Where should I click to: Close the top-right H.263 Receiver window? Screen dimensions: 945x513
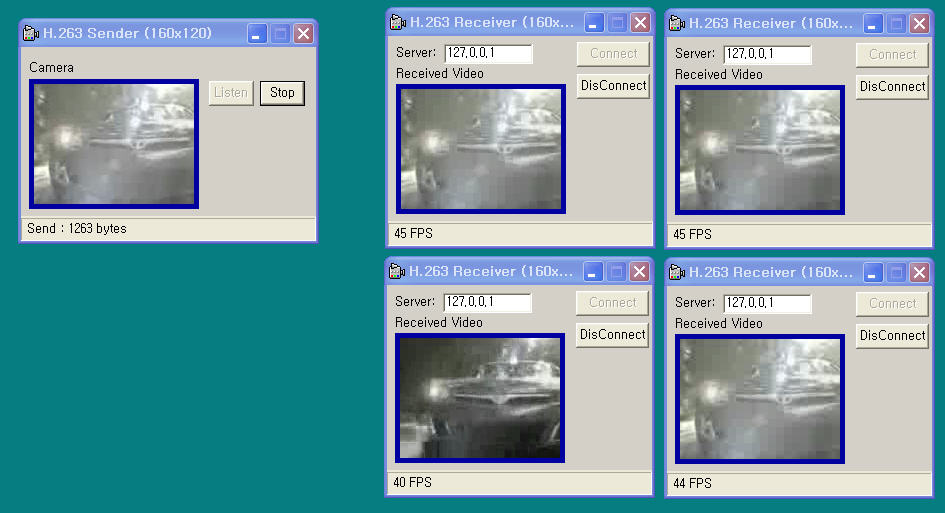920,23
